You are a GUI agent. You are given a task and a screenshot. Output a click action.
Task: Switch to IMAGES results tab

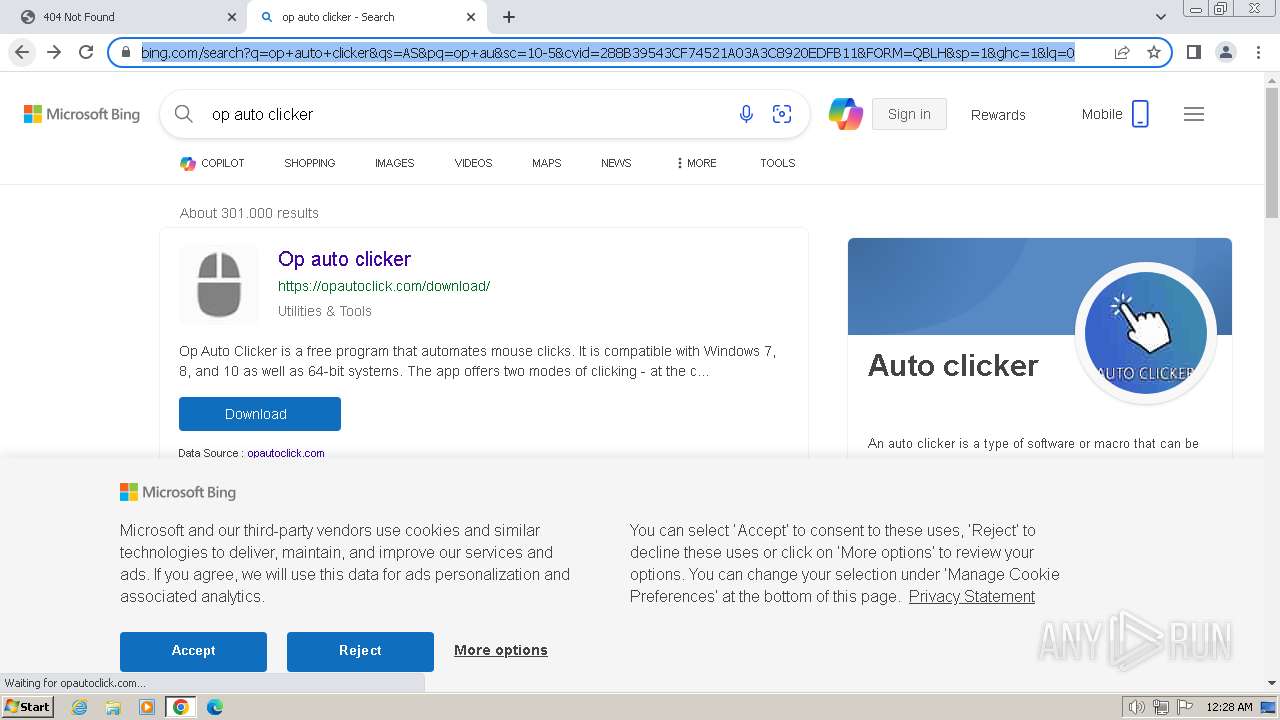394,163
